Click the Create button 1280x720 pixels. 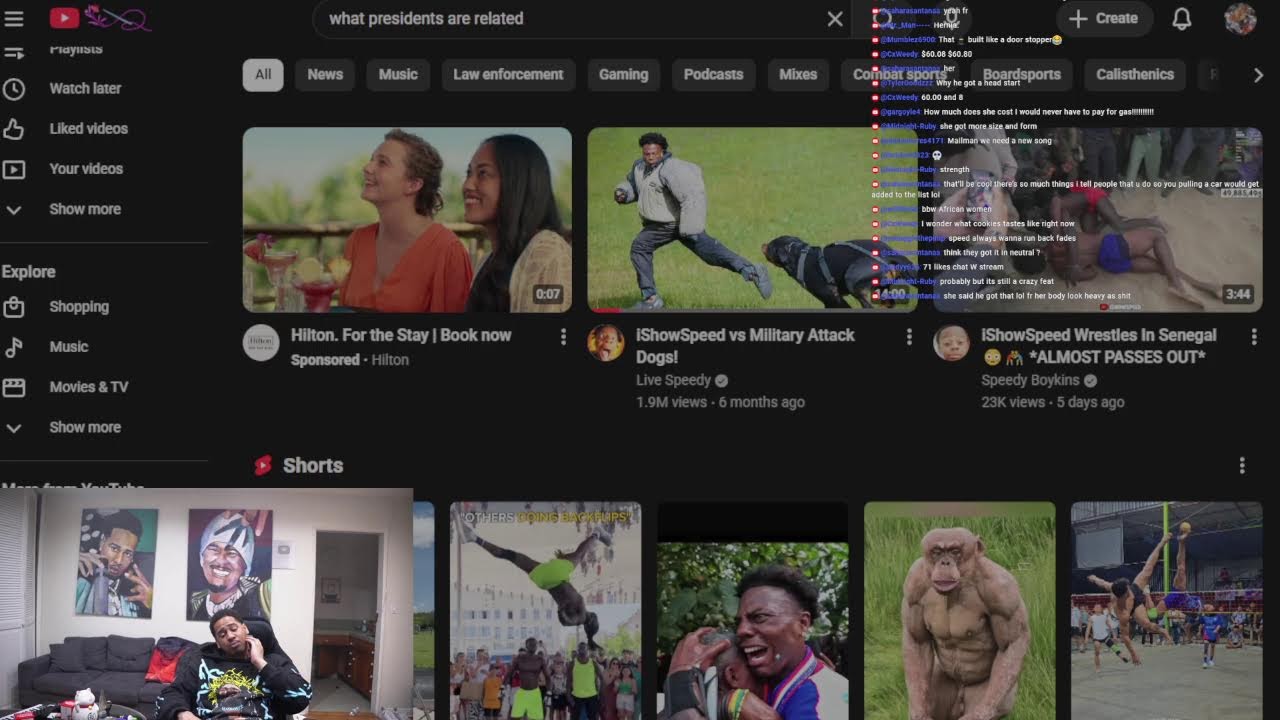pos(1103,18)
